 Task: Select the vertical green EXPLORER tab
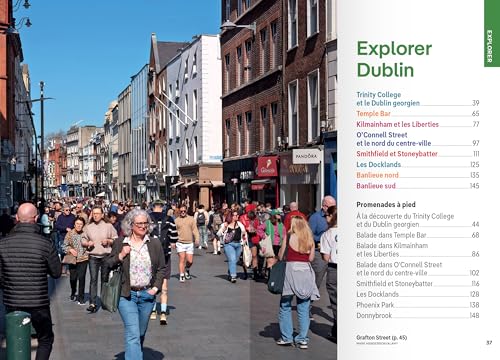[x=492, y=33]
